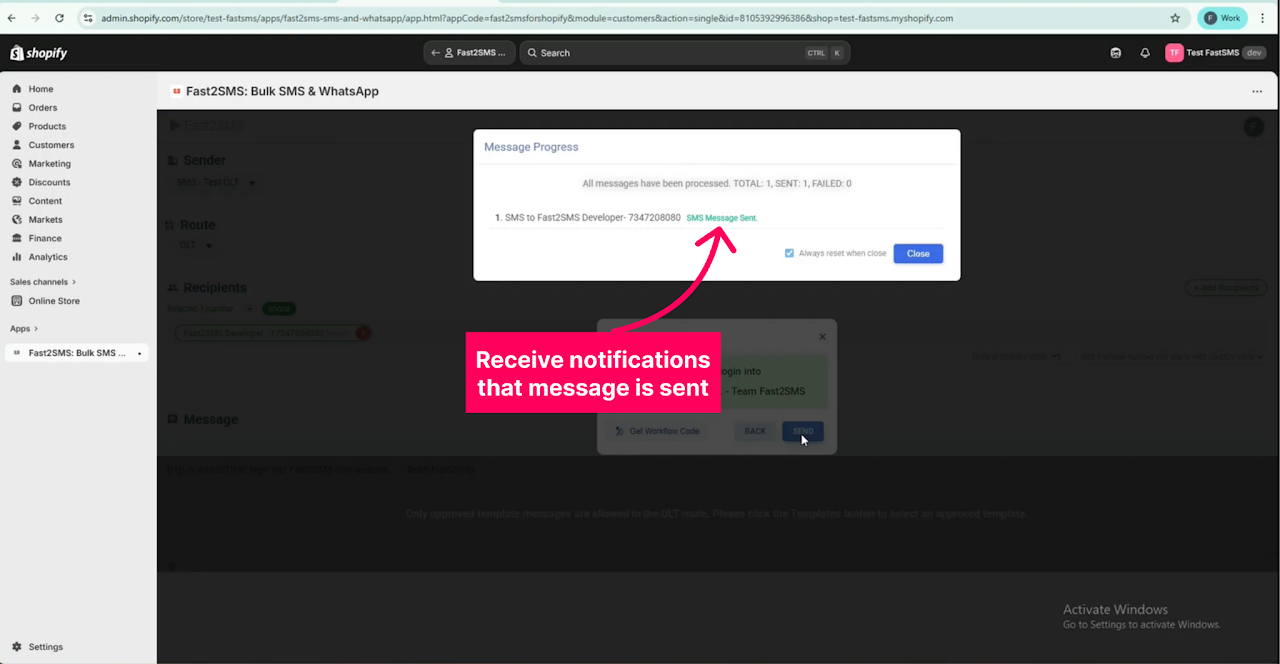
Task: Expand the Apps section chevron
Action: click(37, 329)
